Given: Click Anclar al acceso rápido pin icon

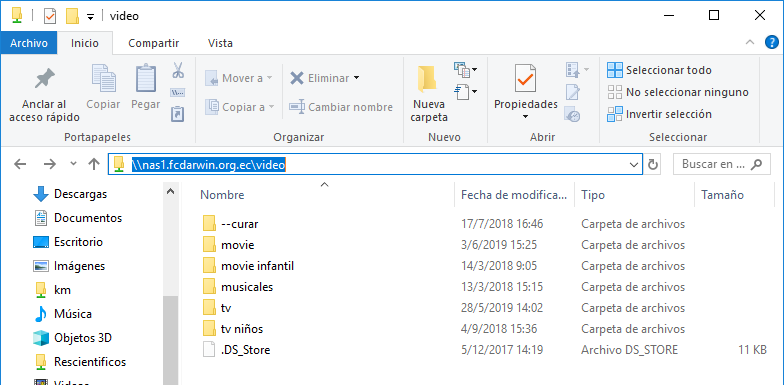Looking at the screenshot, I should pos(44,80).
